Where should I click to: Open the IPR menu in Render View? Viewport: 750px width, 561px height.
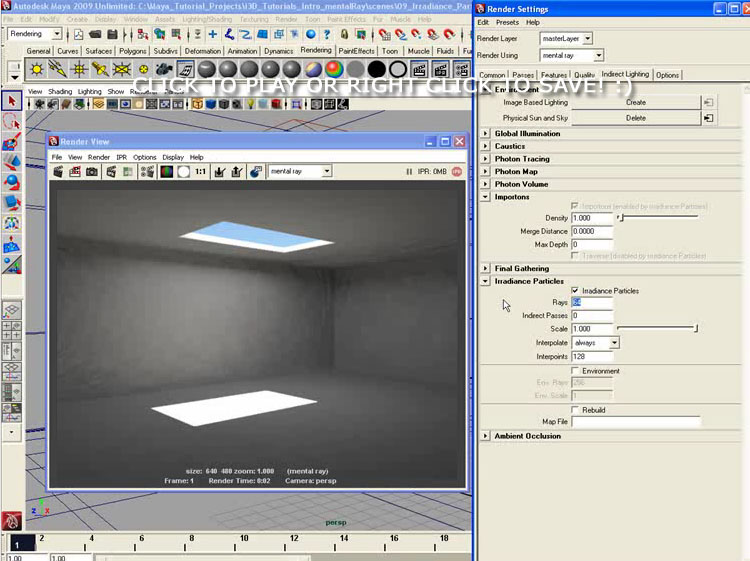coord(121,157)
